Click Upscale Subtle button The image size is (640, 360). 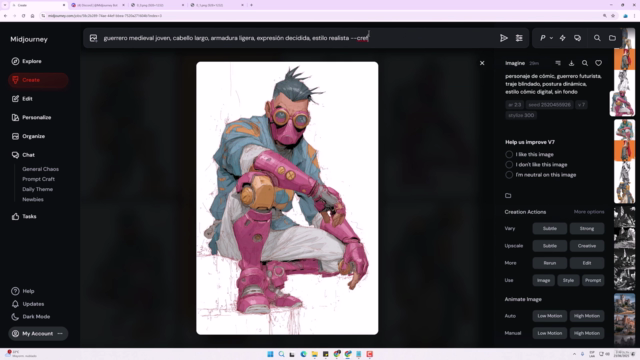pos(550,246)
